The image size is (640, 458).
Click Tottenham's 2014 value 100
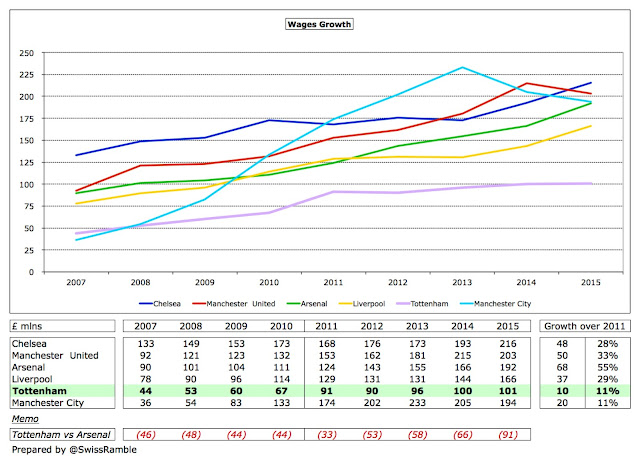462,391
